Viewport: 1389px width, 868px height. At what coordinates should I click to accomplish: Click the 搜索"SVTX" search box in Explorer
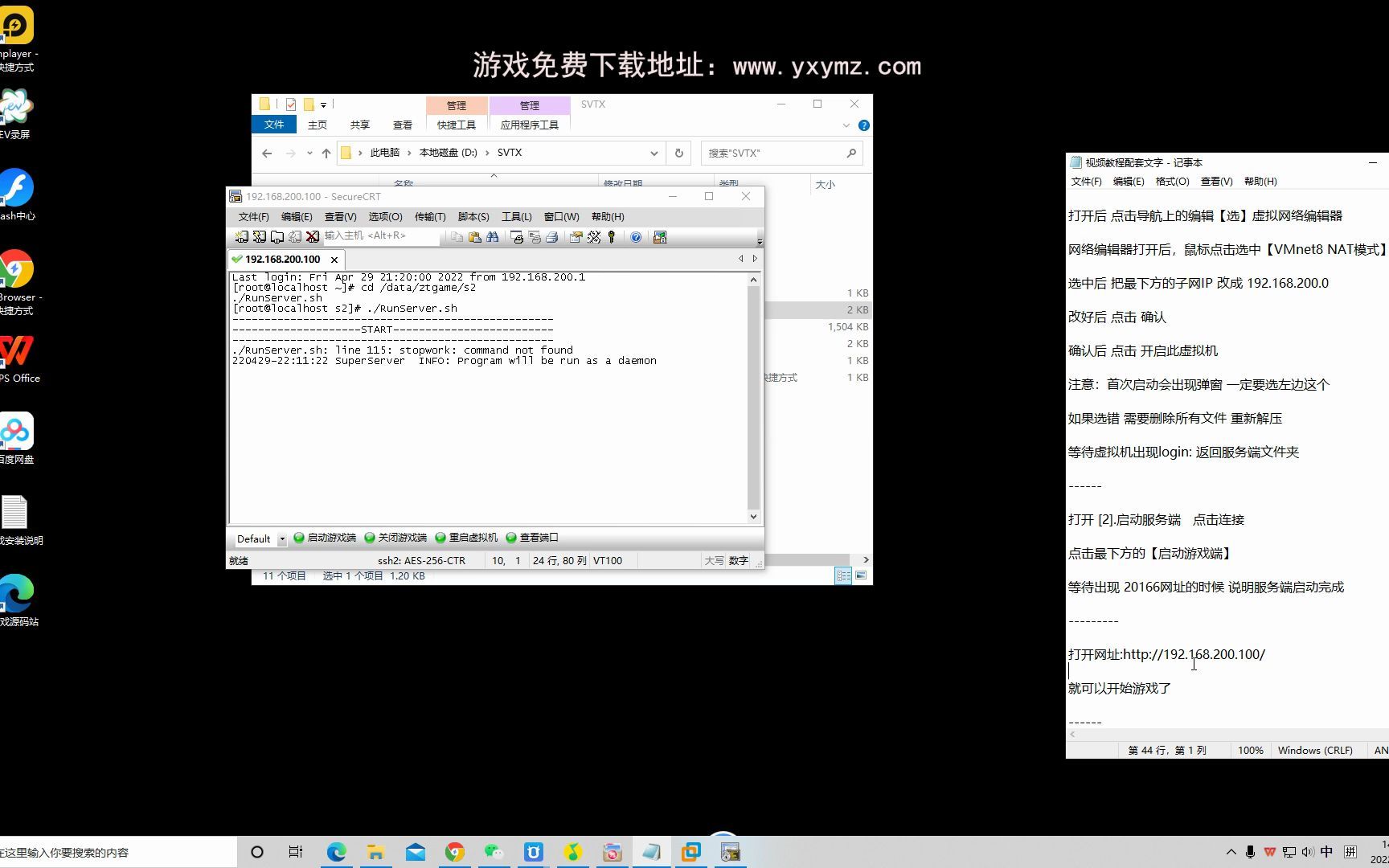(x=781, y=153)
